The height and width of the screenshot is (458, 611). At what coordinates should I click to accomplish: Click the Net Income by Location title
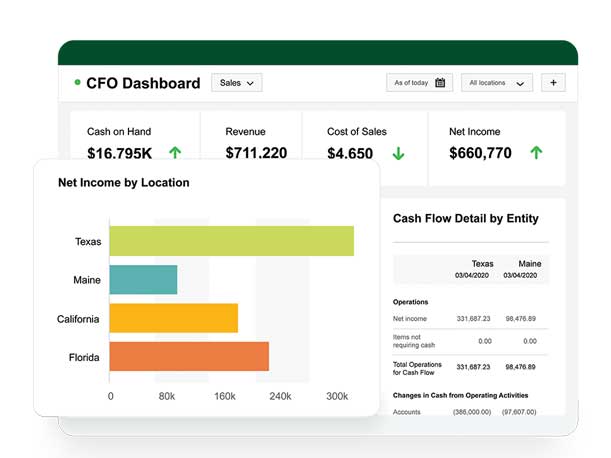click(x=123, y=183)
